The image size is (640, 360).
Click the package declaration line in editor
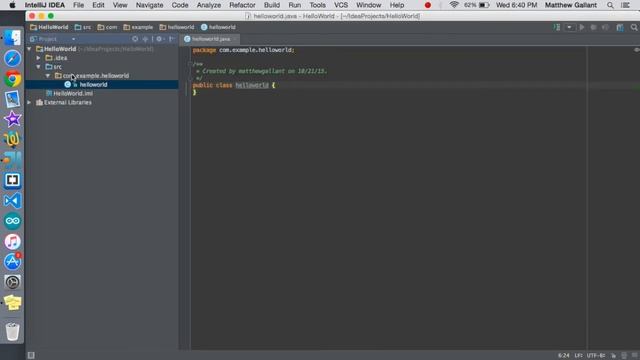coord(243,50)
